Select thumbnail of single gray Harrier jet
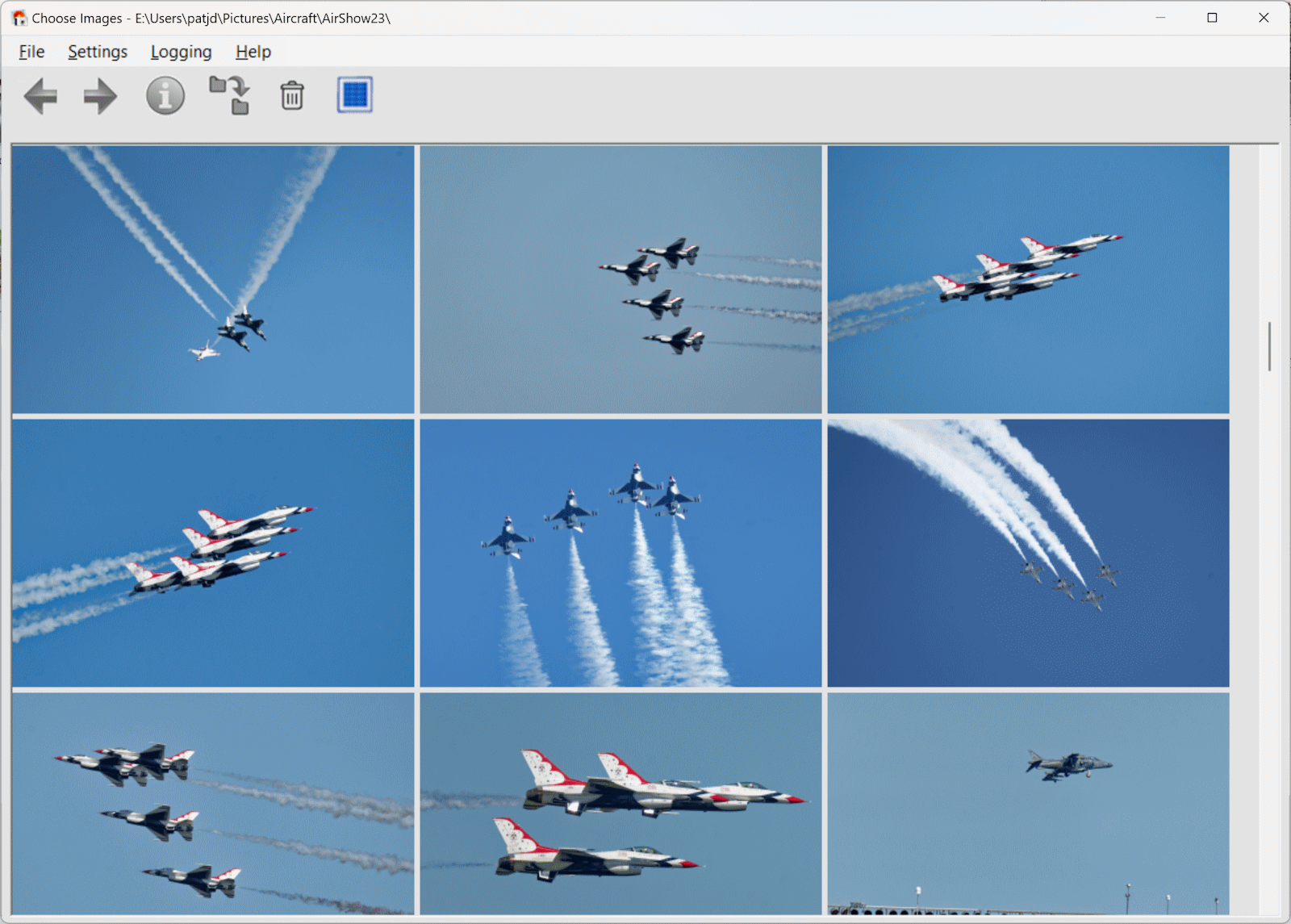Viewport: 1291px width, 924px height. (x=1028, y=804)
